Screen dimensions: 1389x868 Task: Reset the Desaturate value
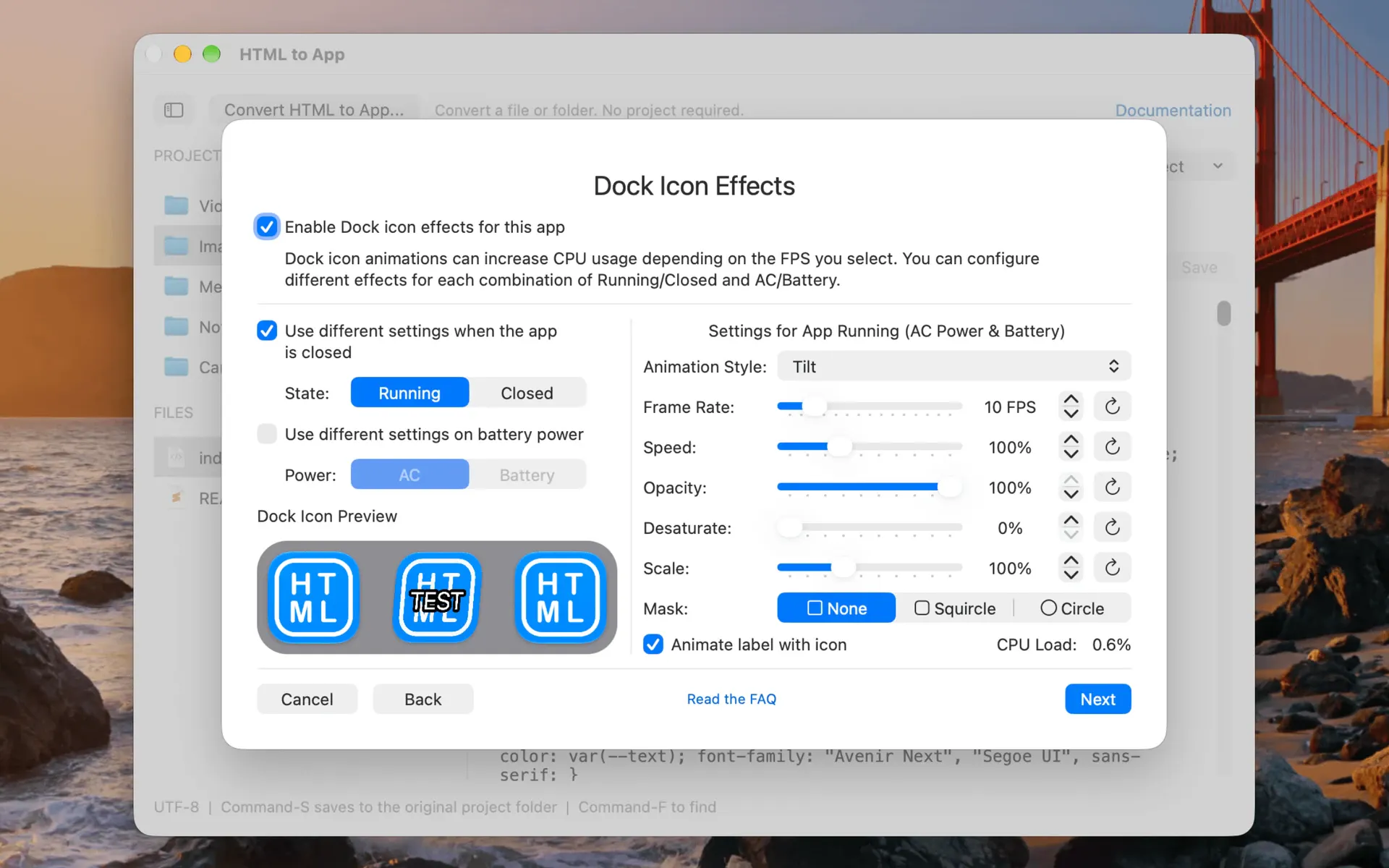point(1112,527)
